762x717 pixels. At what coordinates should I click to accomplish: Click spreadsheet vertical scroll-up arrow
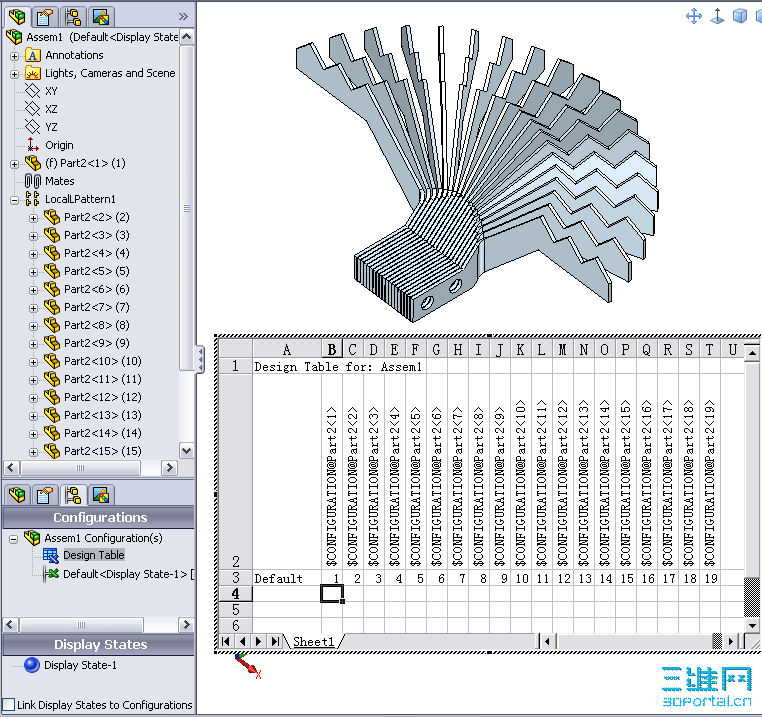pos(752,352)
